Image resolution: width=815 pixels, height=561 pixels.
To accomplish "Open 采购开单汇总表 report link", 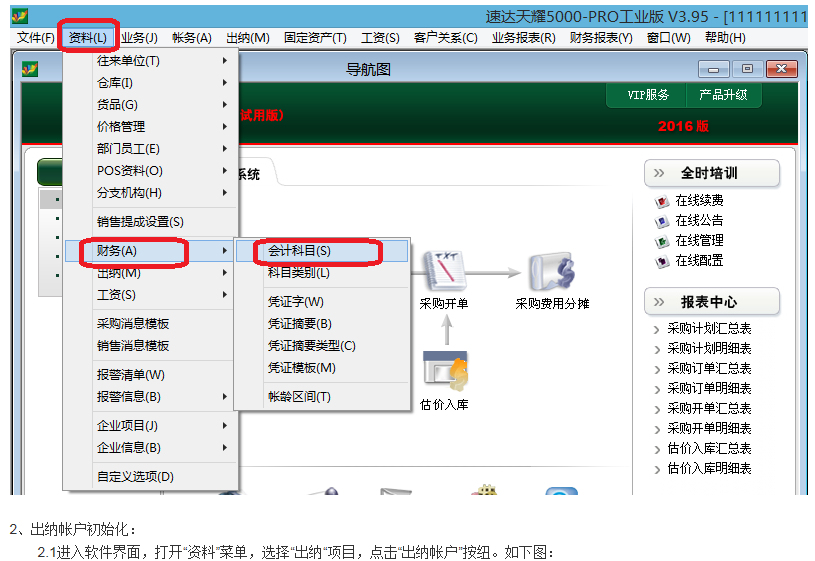I will click(709, 409).
